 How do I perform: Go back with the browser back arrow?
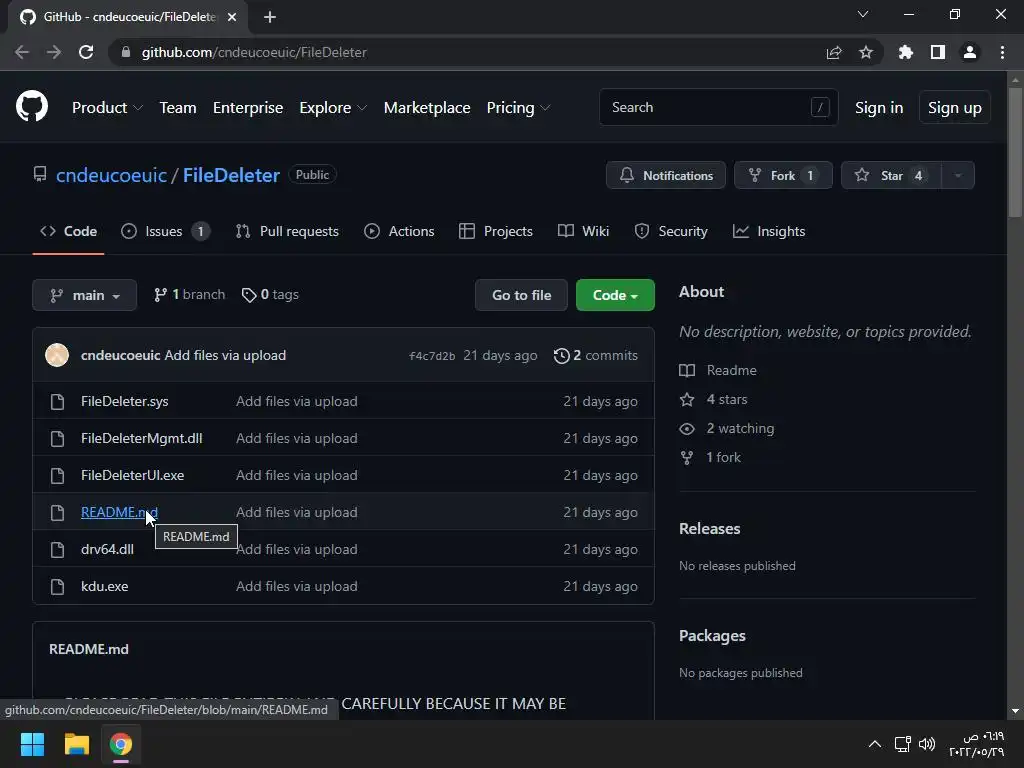click(x=22, y=52)
